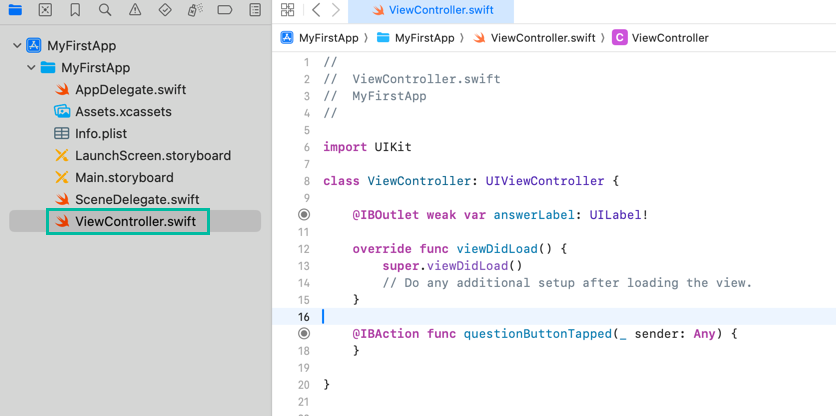Go forward in editor history
Viewport: 836px width, 416px height.
[x=335, y=10]
